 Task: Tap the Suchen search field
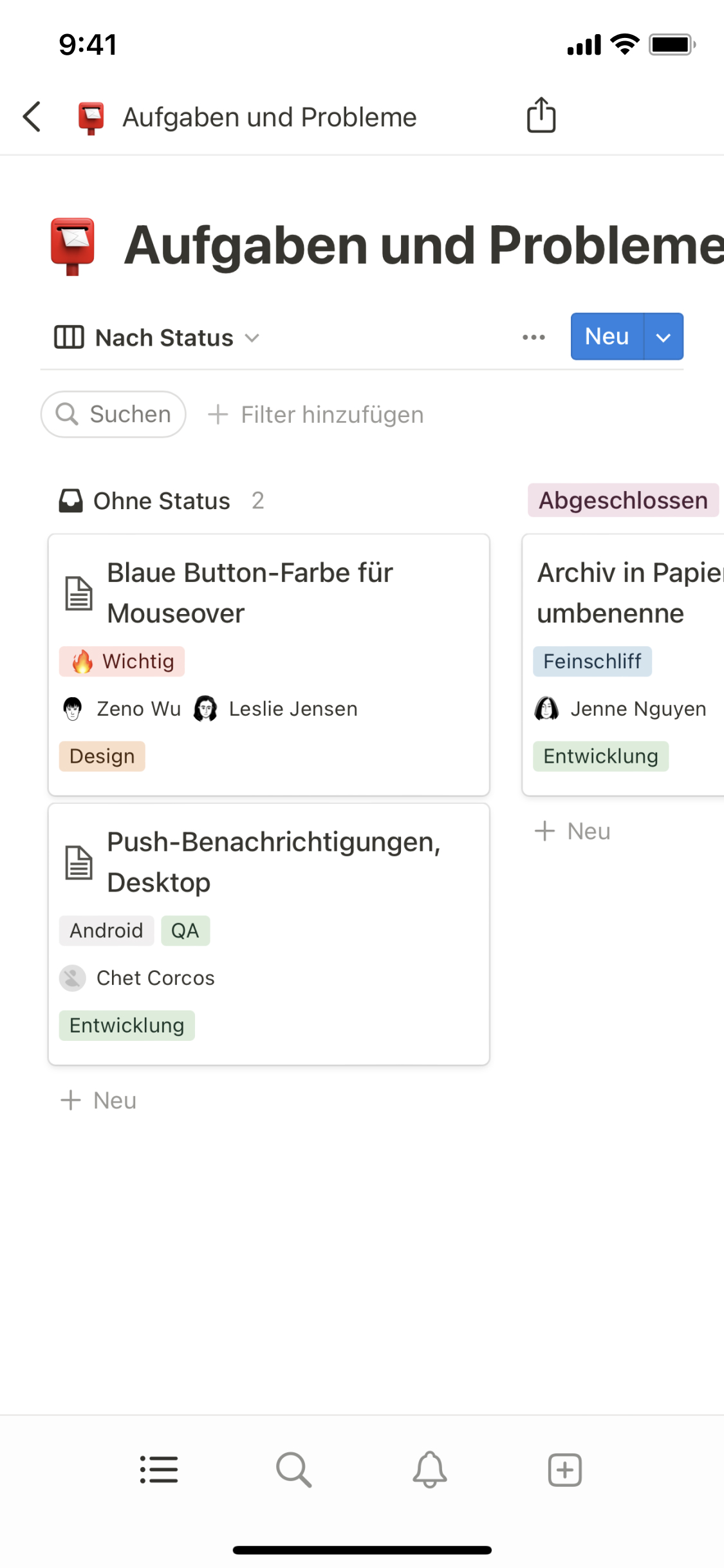point(113,414)
